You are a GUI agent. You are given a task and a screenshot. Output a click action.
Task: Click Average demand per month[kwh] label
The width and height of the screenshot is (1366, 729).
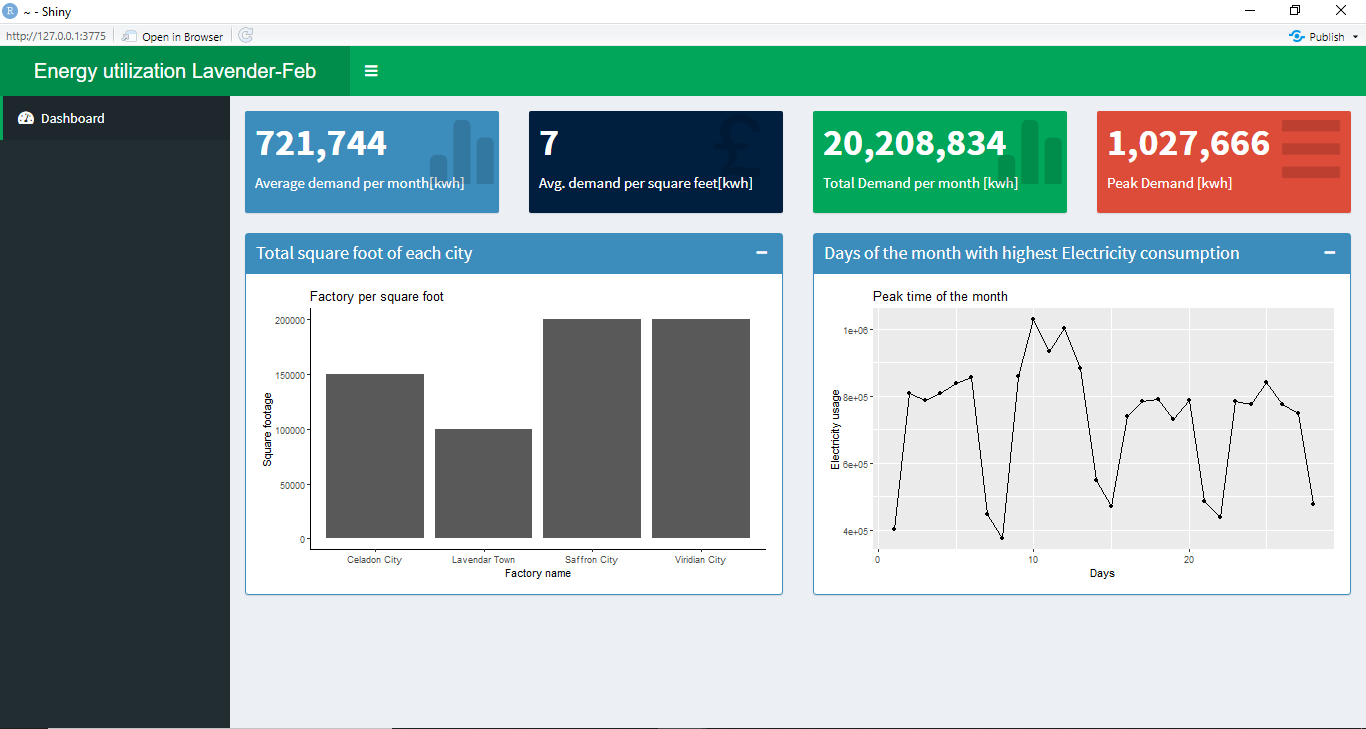pyautogui.click(x=360, y=183)
